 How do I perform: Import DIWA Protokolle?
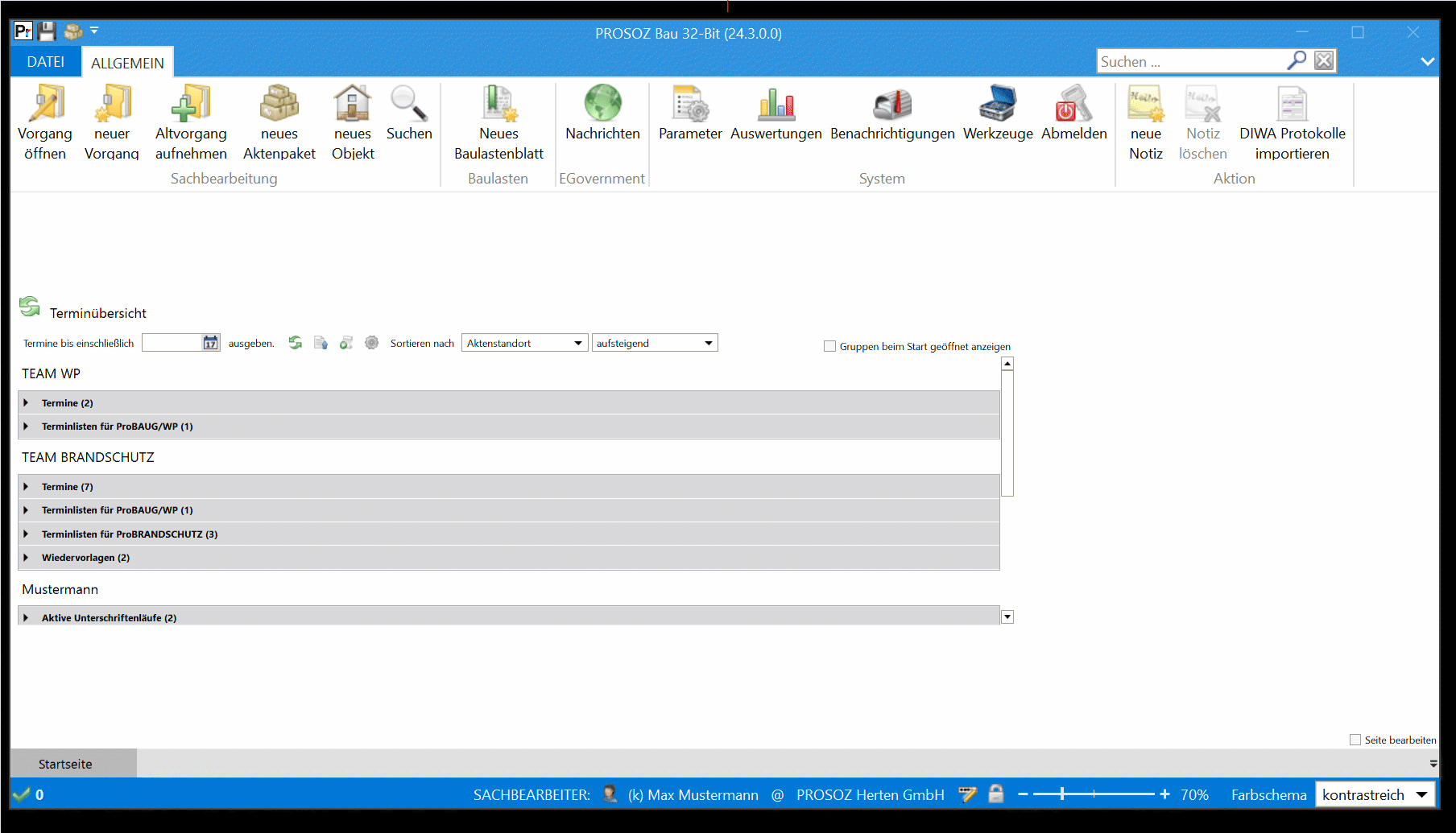1293,122
